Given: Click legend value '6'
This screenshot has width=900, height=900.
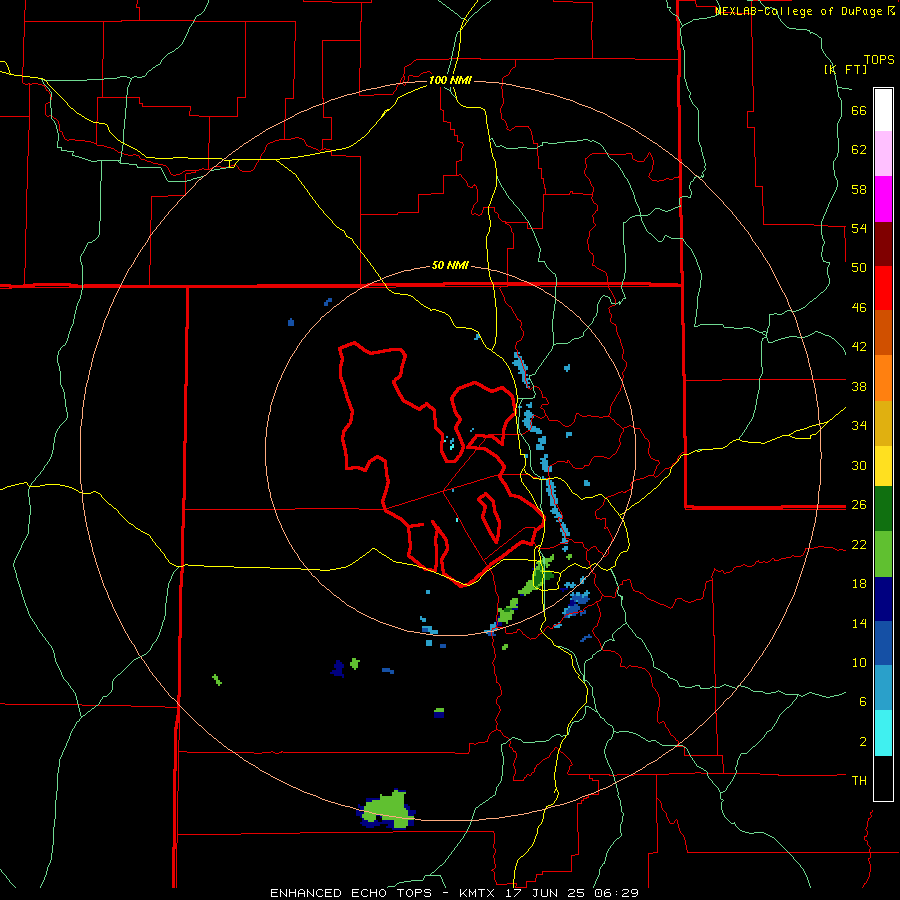Looking at the screenshot, I should [x=863, y=702].
